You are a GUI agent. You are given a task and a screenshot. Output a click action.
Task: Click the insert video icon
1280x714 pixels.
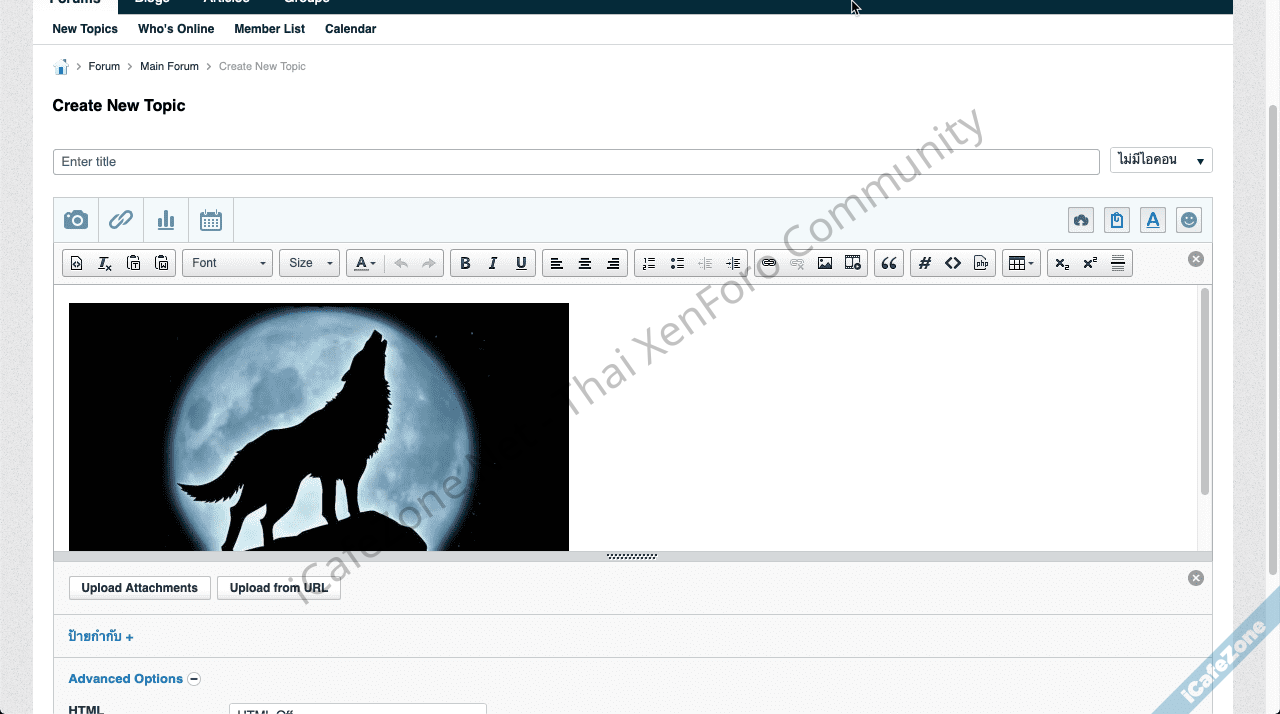[x=853, y=263]
